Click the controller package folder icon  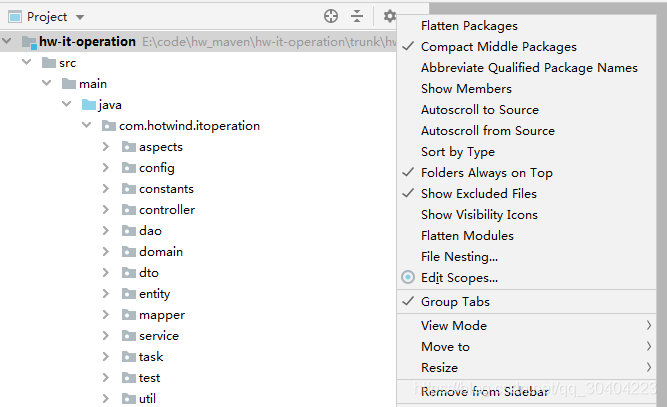[128, 210]
